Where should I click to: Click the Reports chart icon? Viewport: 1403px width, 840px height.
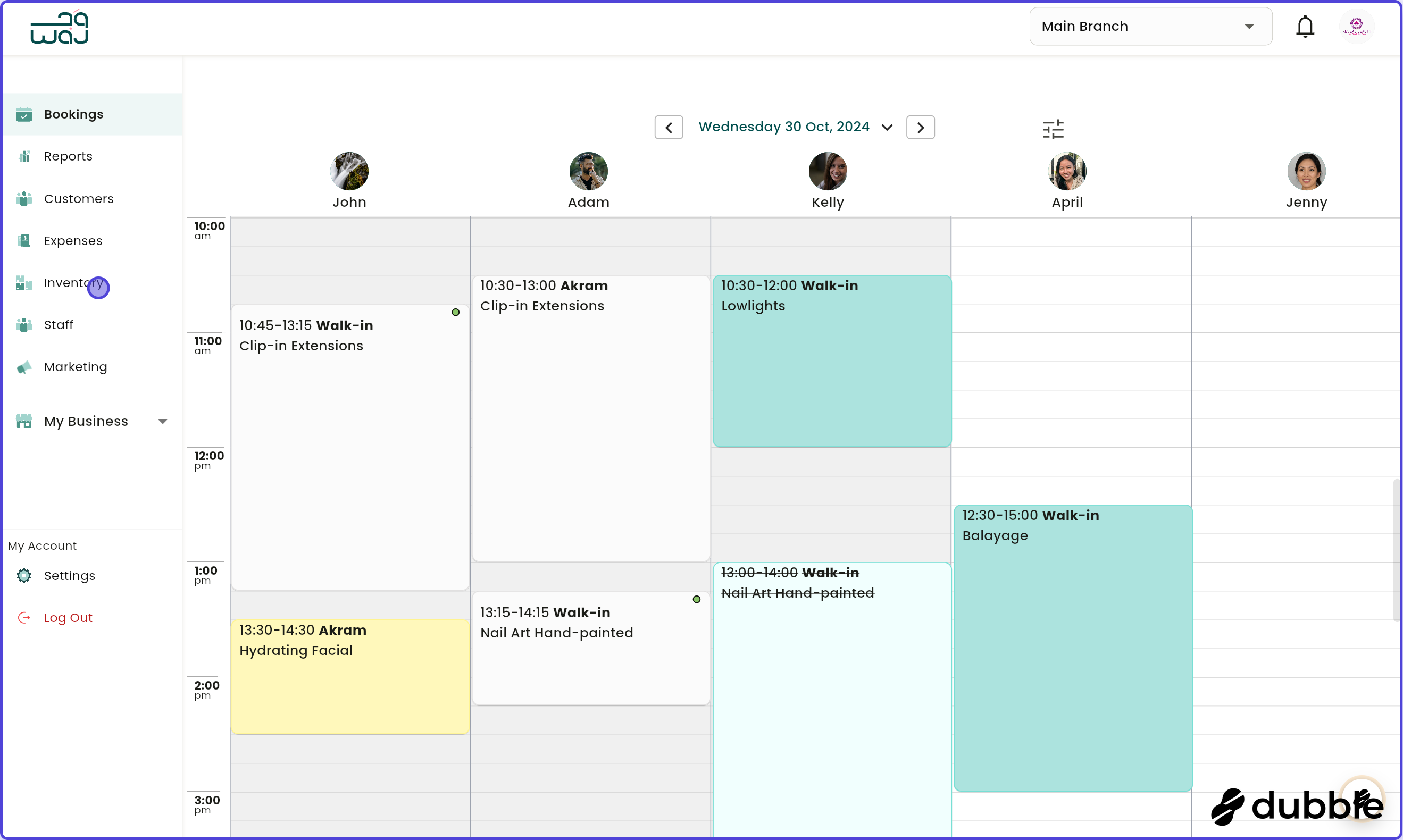[24, 157]
